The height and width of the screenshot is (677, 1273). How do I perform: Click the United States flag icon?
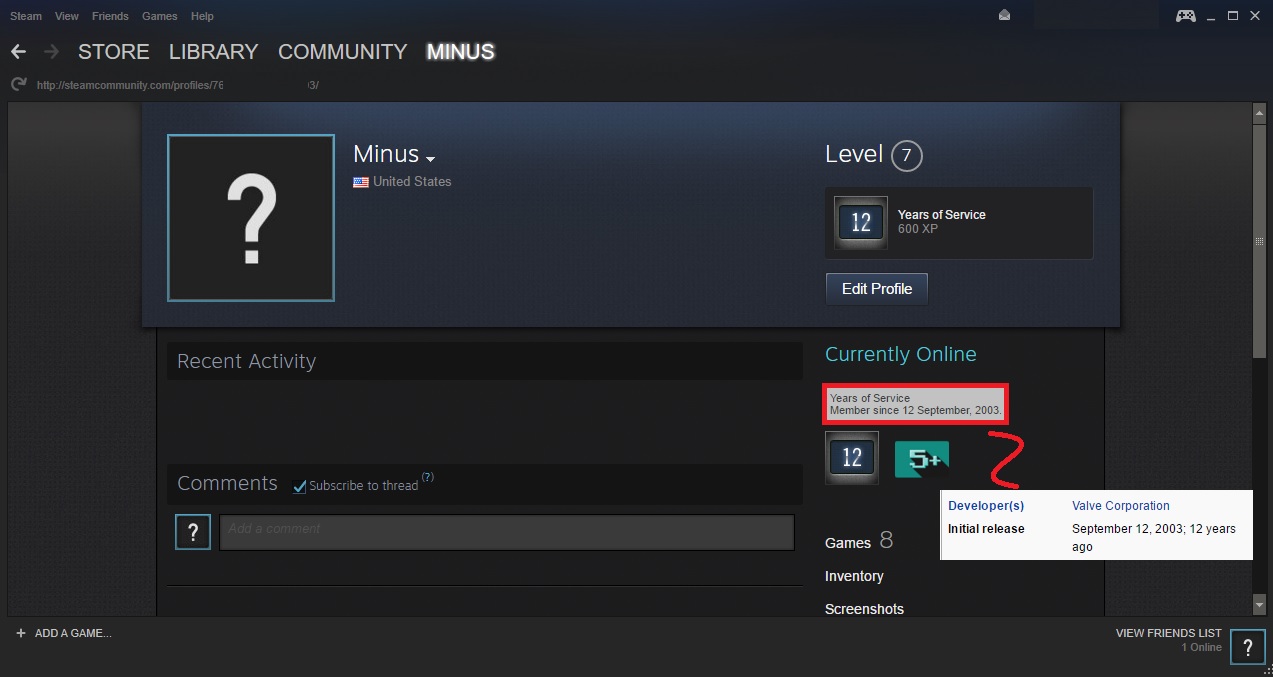click(x=361, y=182)
